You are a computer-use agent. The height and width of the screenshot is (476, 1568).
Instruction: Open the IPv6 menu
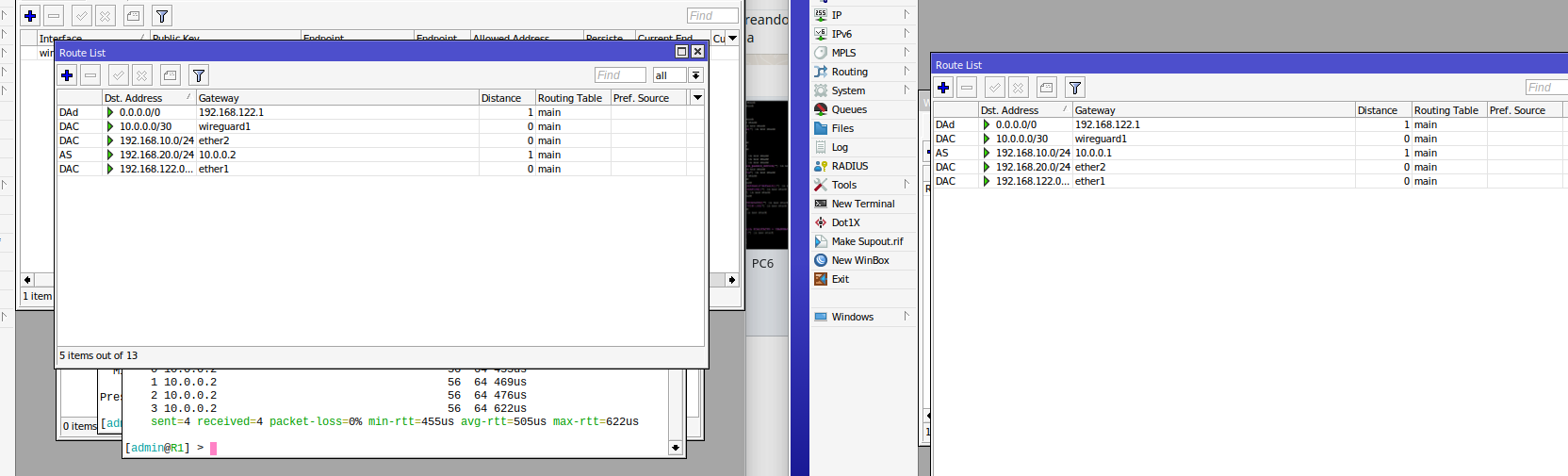862,34
